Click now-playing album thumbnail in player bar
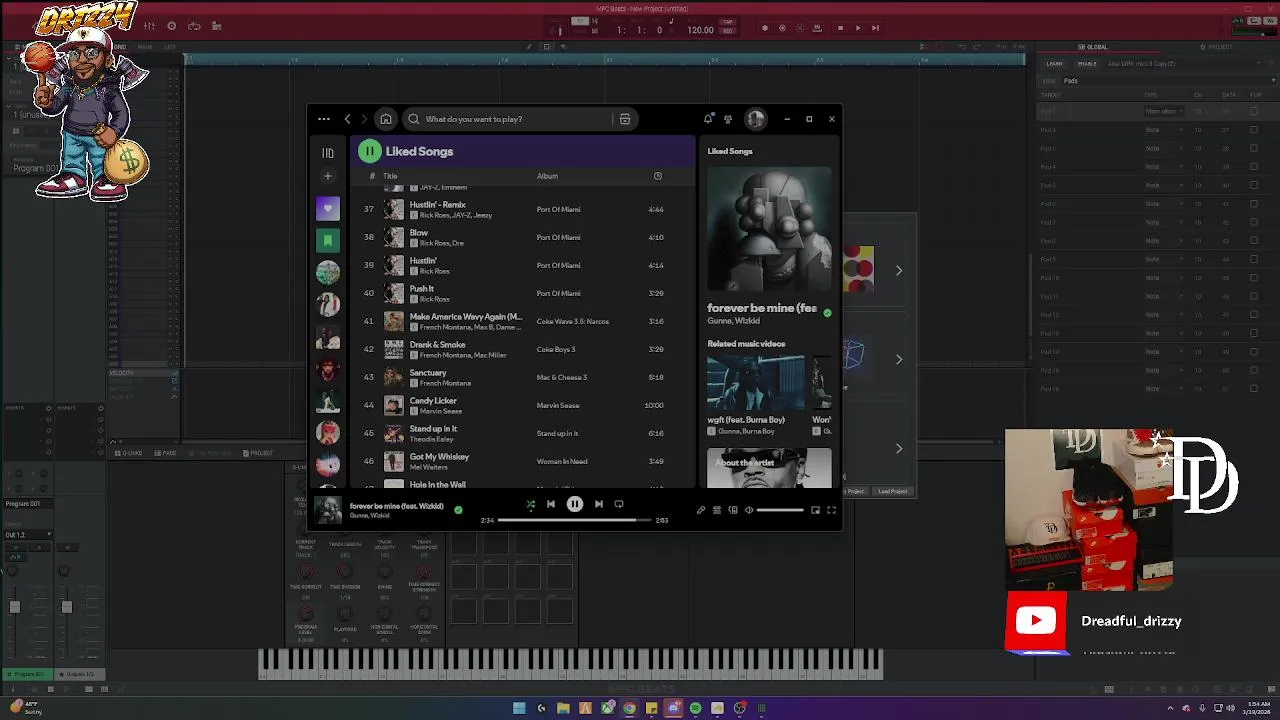The height and width of the screenshot is (720, 1280). tap(328, 509)
